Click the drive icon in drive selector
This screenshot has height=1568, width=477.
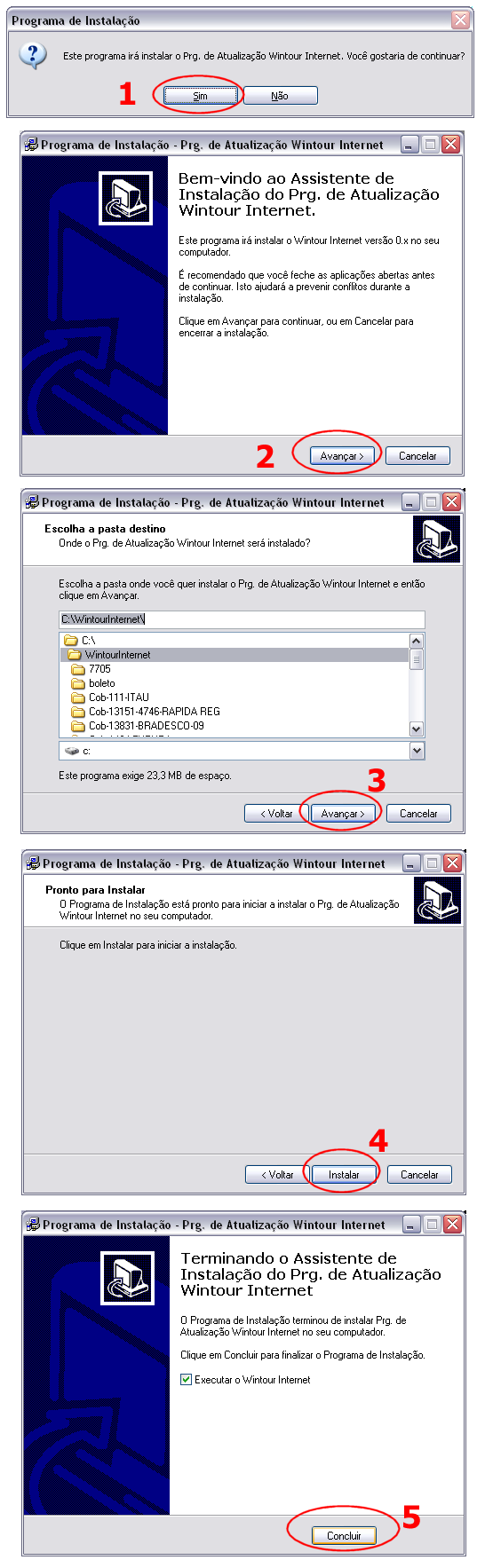click(x=73, y=751)
